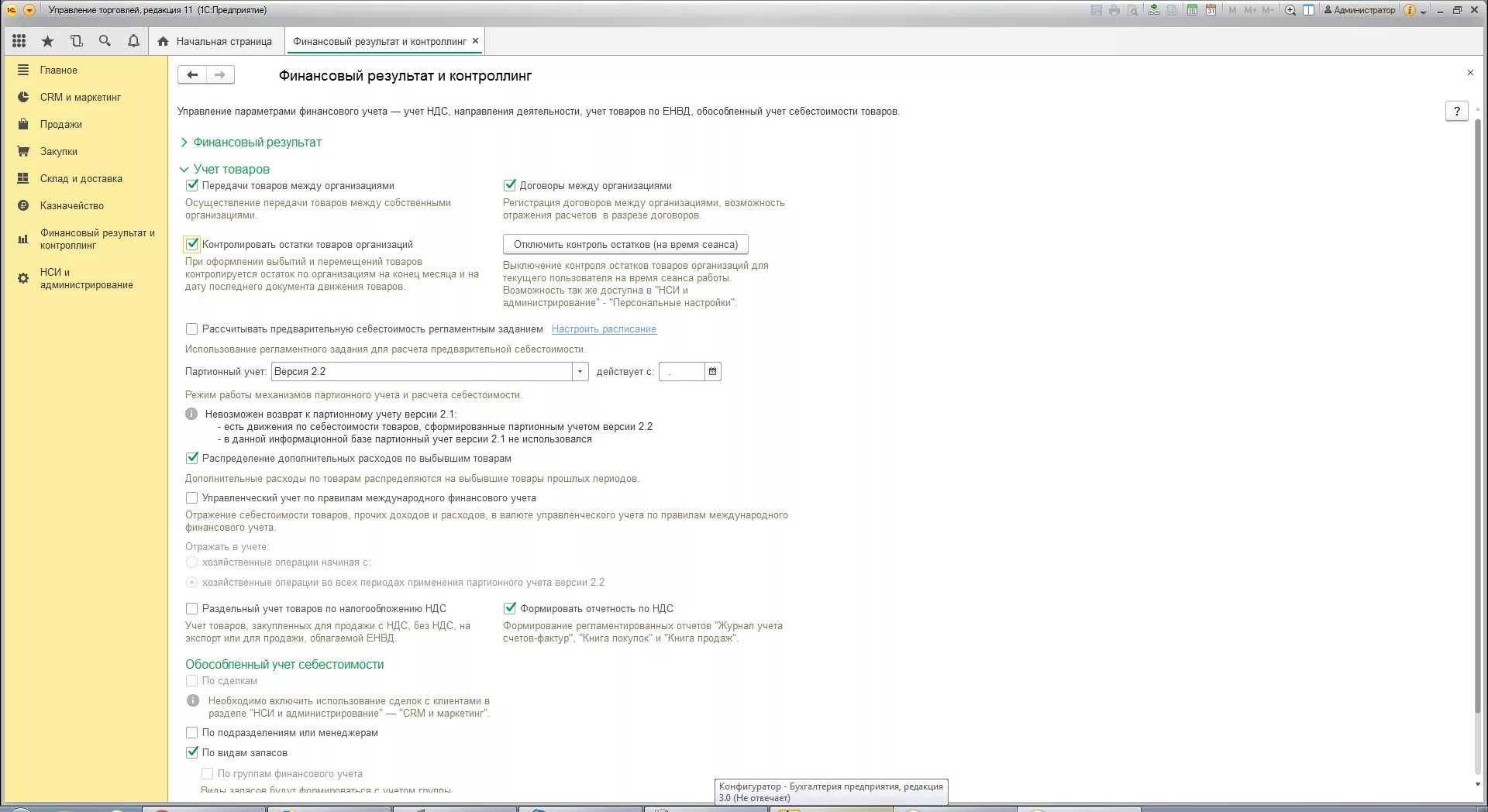Viewport: 1488px width, 812px height.
Task: Toggle Распределение дополнительных расходов по выбывшим товарам
Action: [192, 458]
